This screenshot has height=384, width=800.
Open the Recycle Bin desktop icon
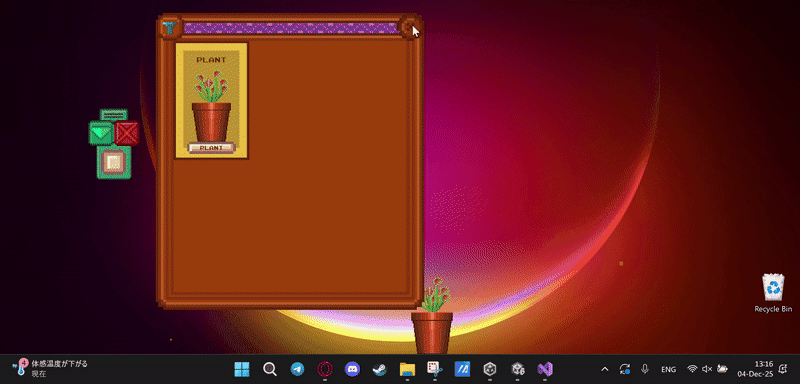click(773, 293)
